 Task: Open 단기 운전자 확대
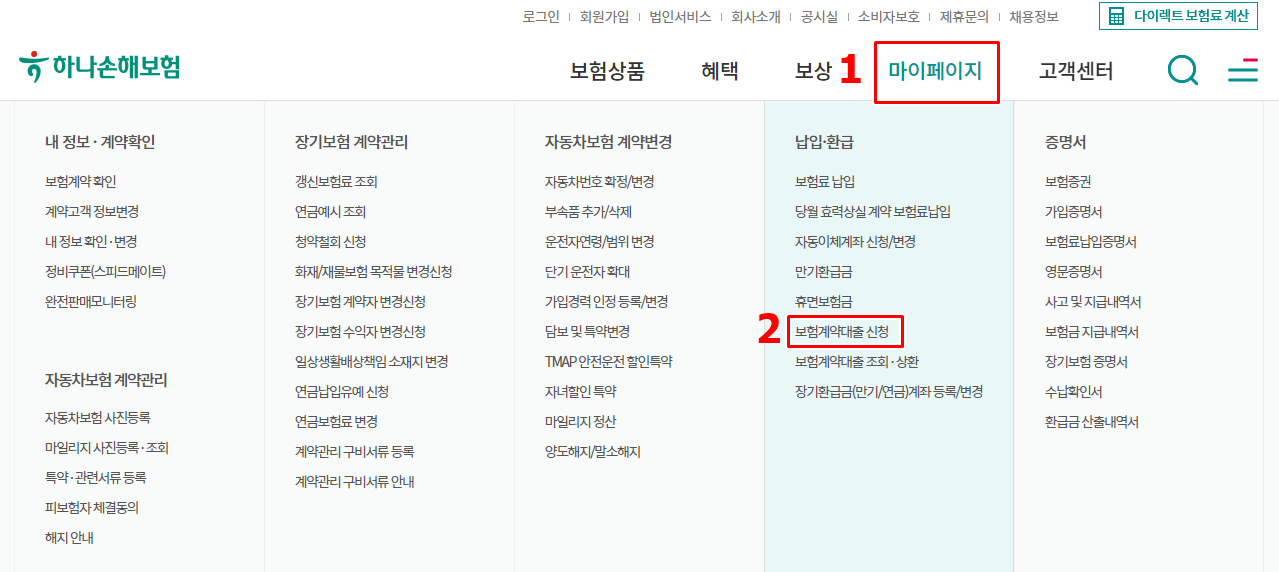click(x=588, y=272)
